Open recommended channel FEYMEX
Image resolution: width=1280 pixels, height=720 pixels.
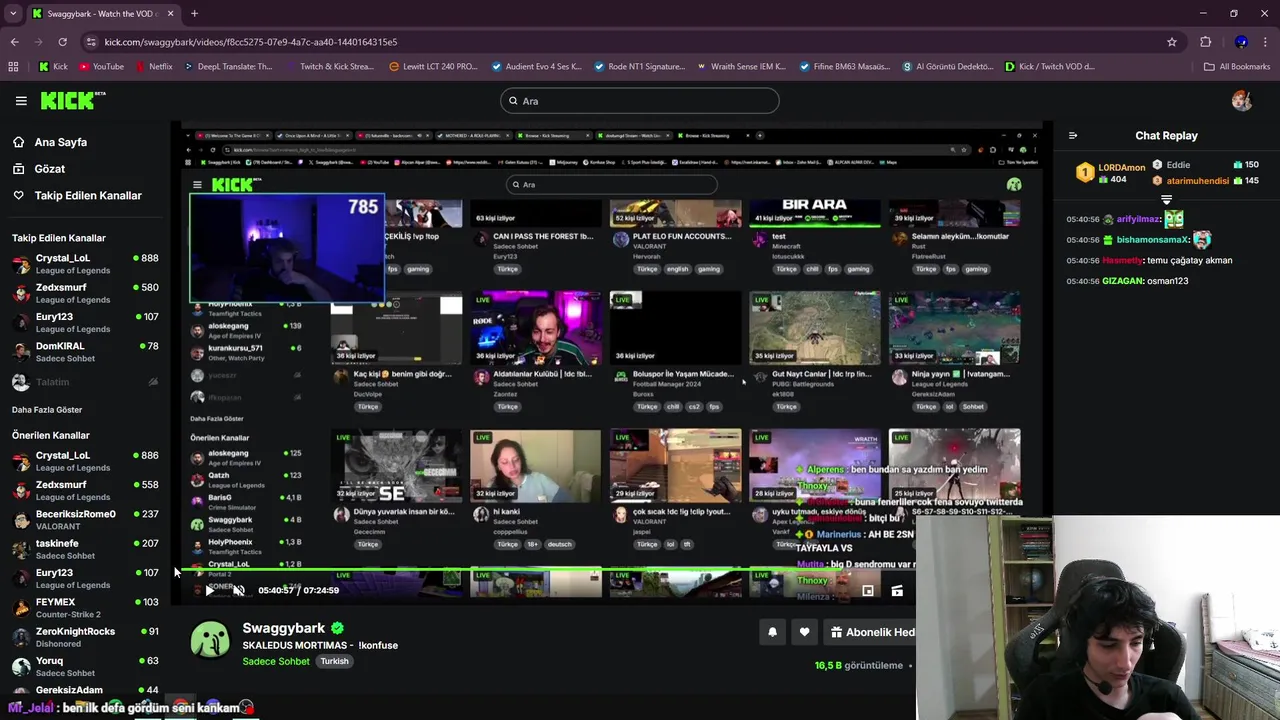point(85,608)
